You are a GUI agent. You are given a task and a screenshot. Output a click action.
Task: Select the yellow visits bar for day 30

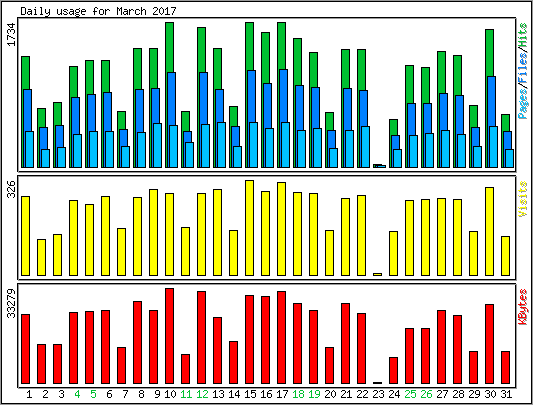[489, 231]
